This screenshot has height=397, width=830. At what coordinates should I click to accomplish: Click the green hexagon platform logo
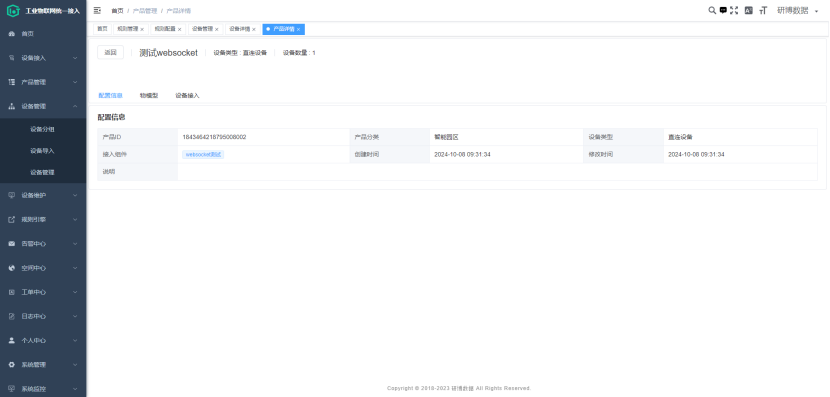click(x=13, y=11)
